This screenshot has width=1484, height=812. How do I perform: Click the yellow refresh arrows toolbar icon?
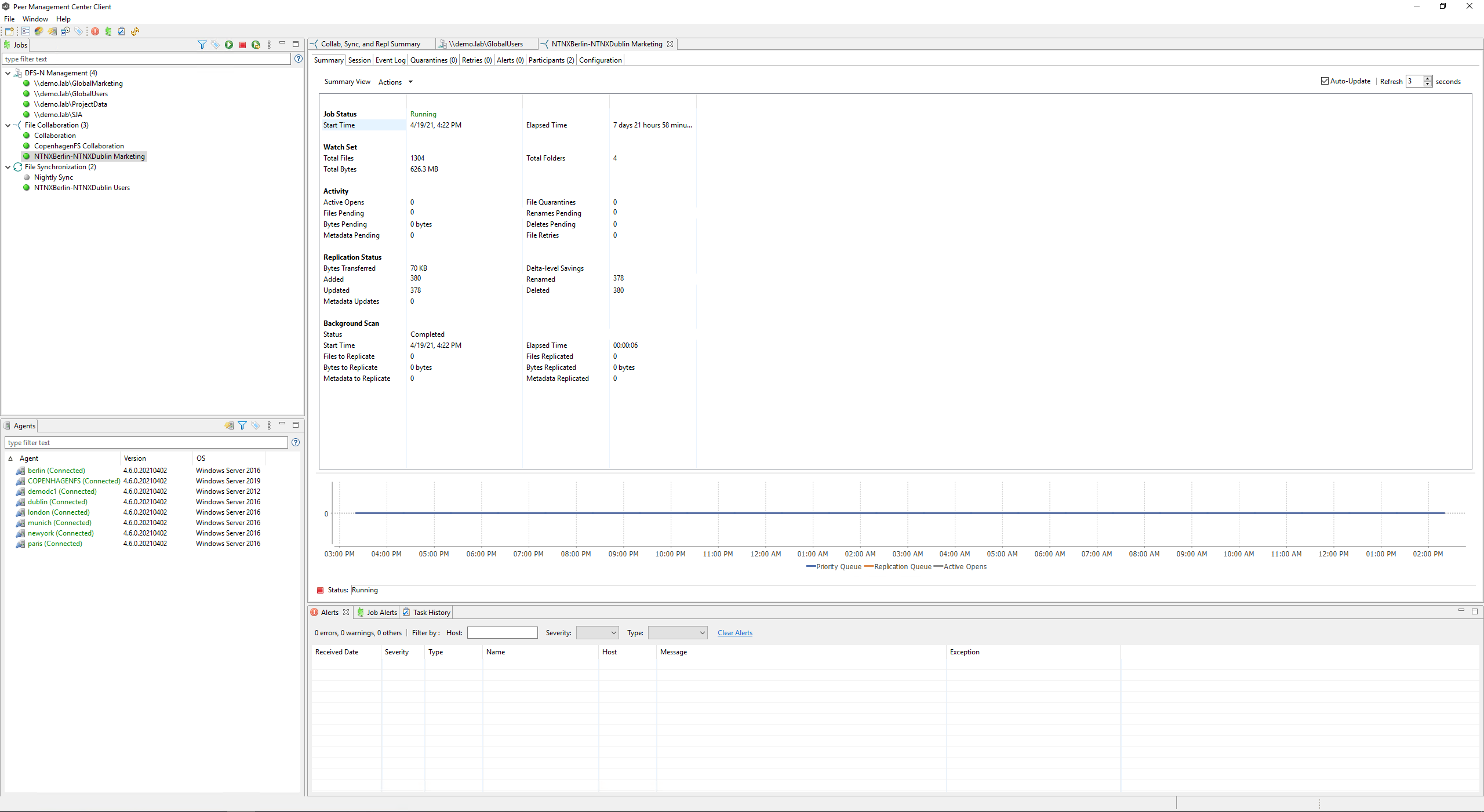tap(135, 31)
